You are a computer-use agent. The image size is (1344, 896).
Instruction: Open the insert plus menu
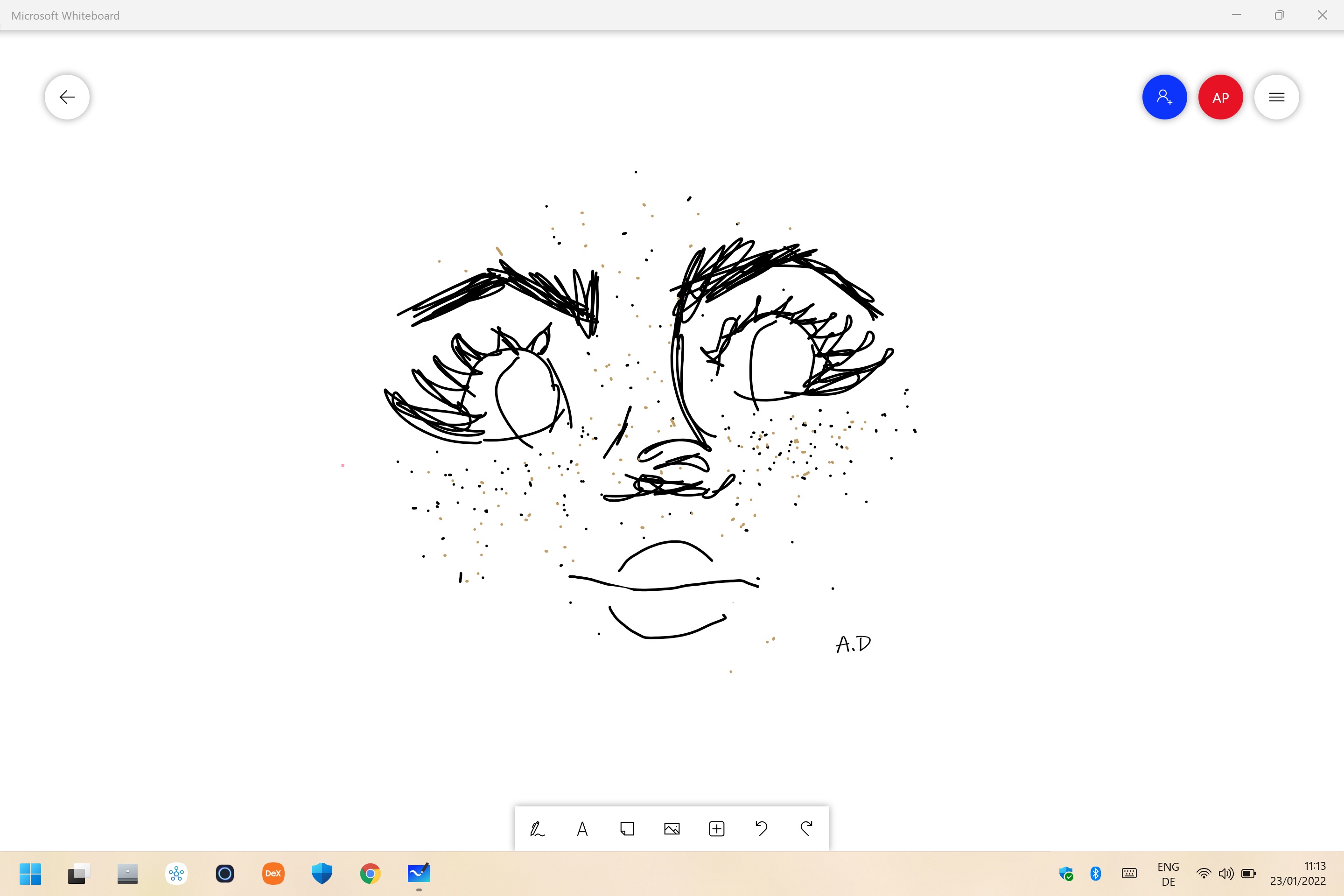click(x=717, y=829)
